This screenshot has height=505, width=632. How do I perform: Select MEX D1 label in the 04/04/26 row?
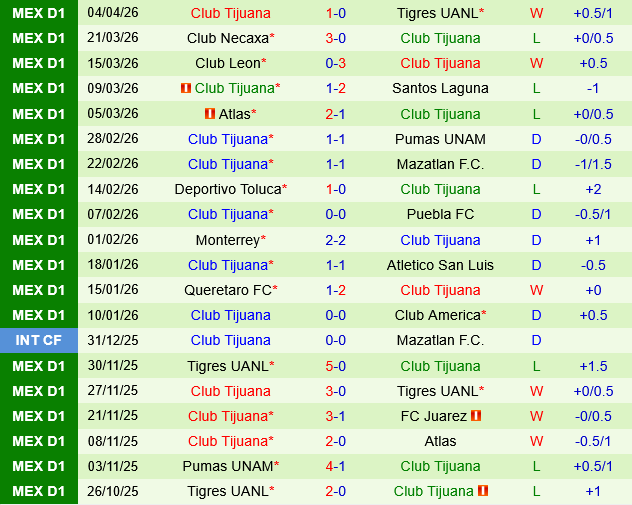[x=38, y=13]
